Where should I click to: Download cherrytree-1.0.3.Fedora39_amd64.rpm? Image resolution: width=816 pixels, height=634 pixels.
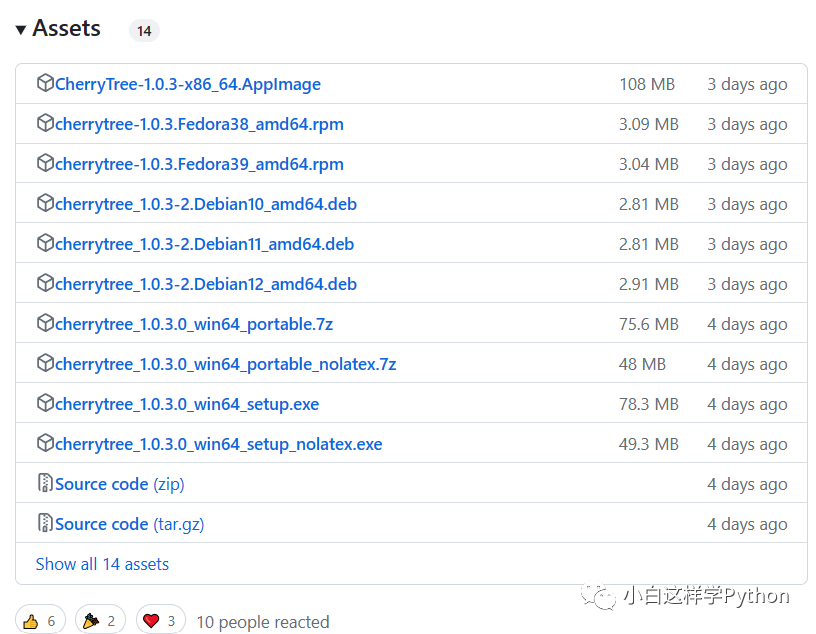tap(199, 164)
